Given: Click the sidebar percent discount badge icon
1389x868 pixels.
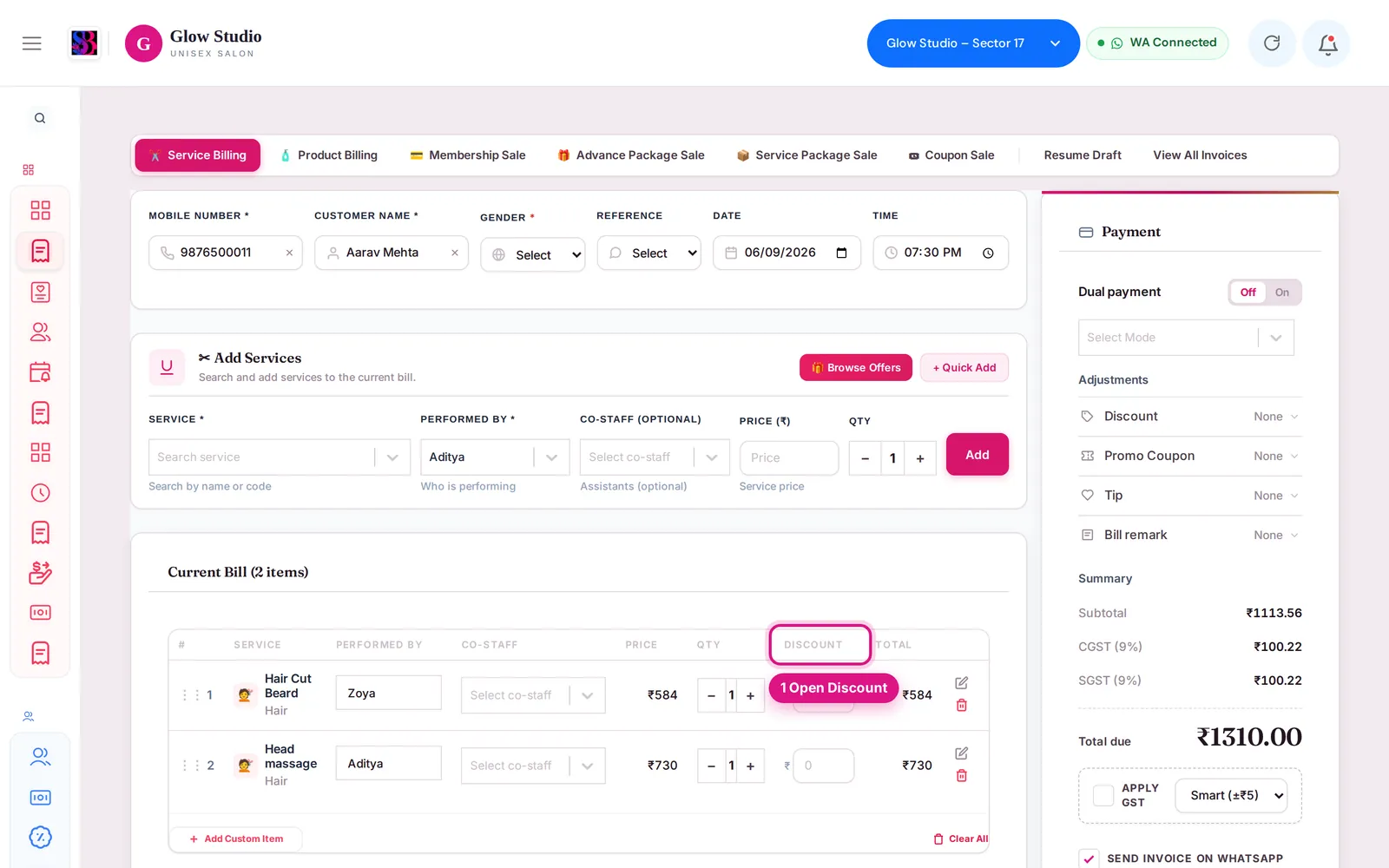Looking at the screenshot, I should pyautogui.click(x=41, y=838).
